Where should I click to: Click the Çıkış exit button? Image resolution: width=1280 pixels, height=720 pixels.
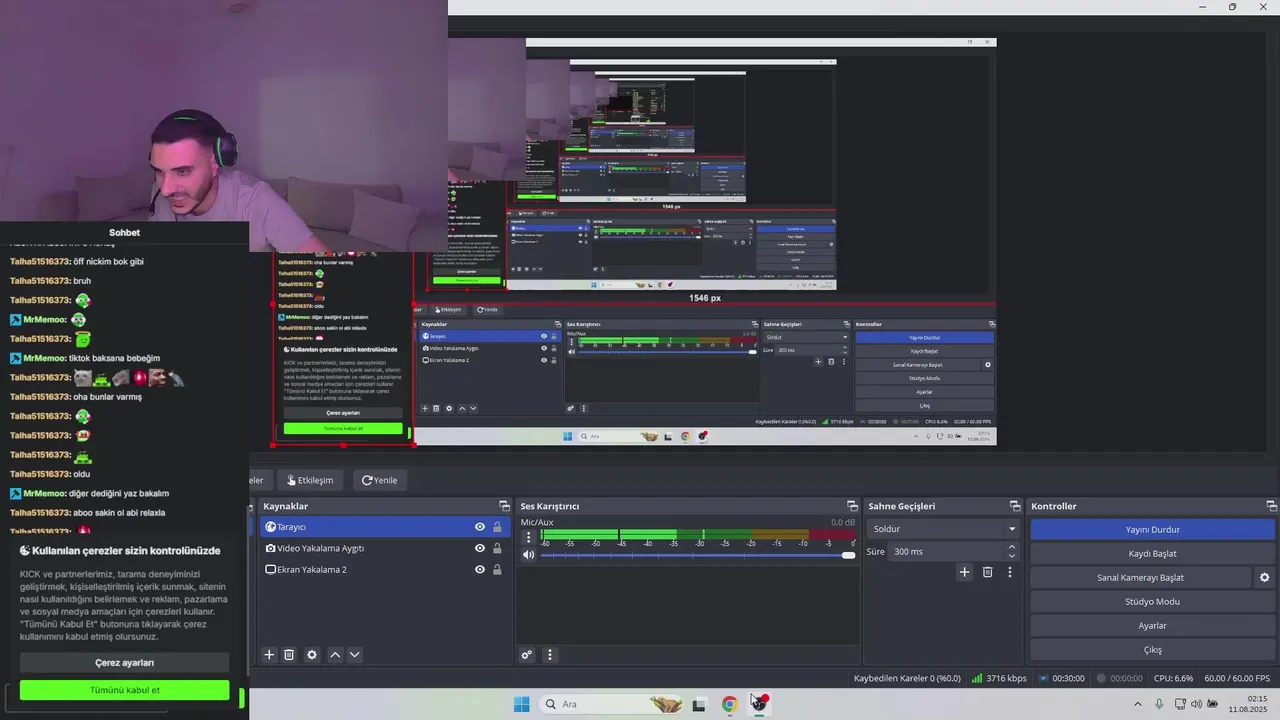tap(1153, 650)
